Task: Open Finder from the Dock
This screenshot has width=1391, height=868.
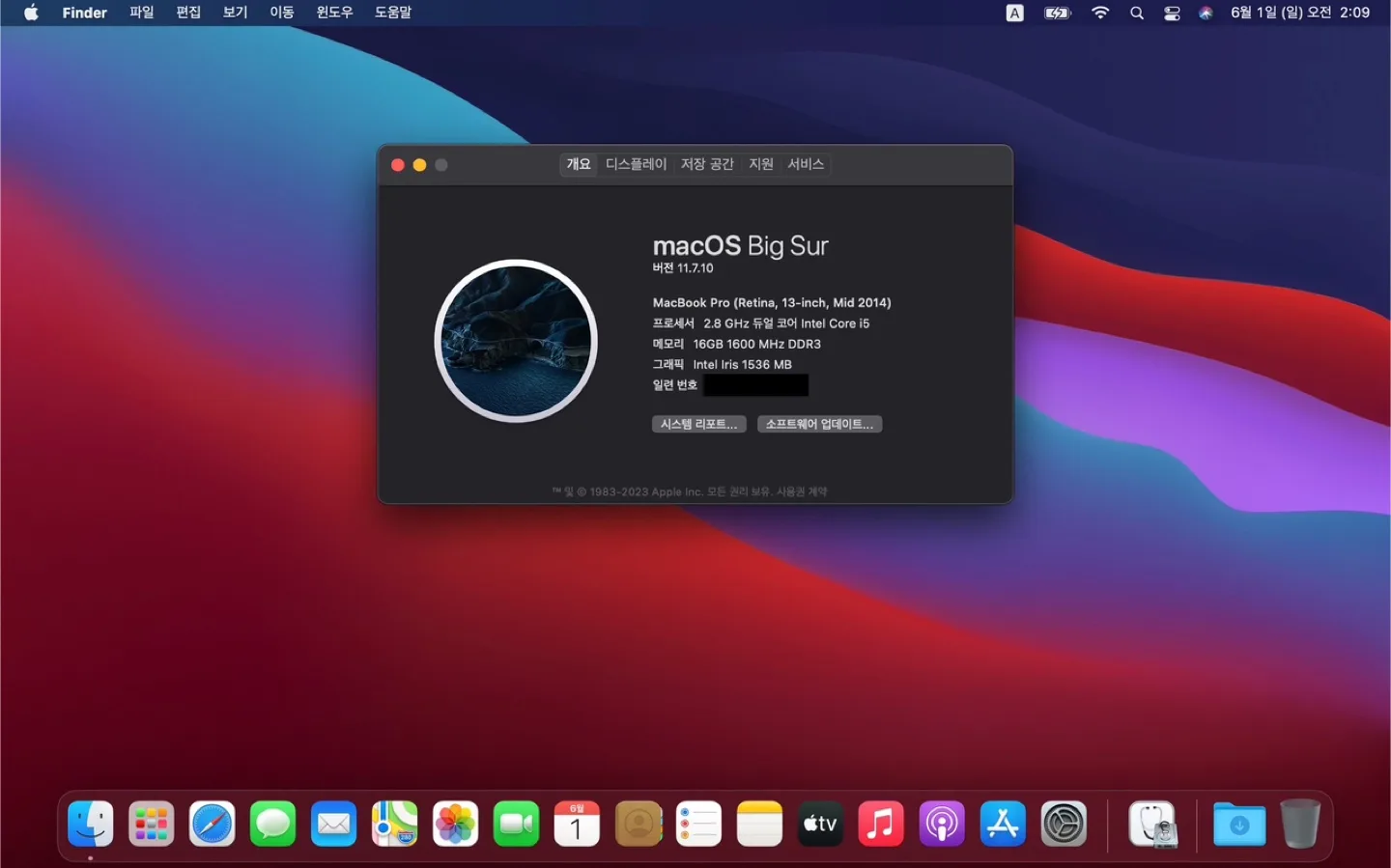Action: click(x=91, y=824)
